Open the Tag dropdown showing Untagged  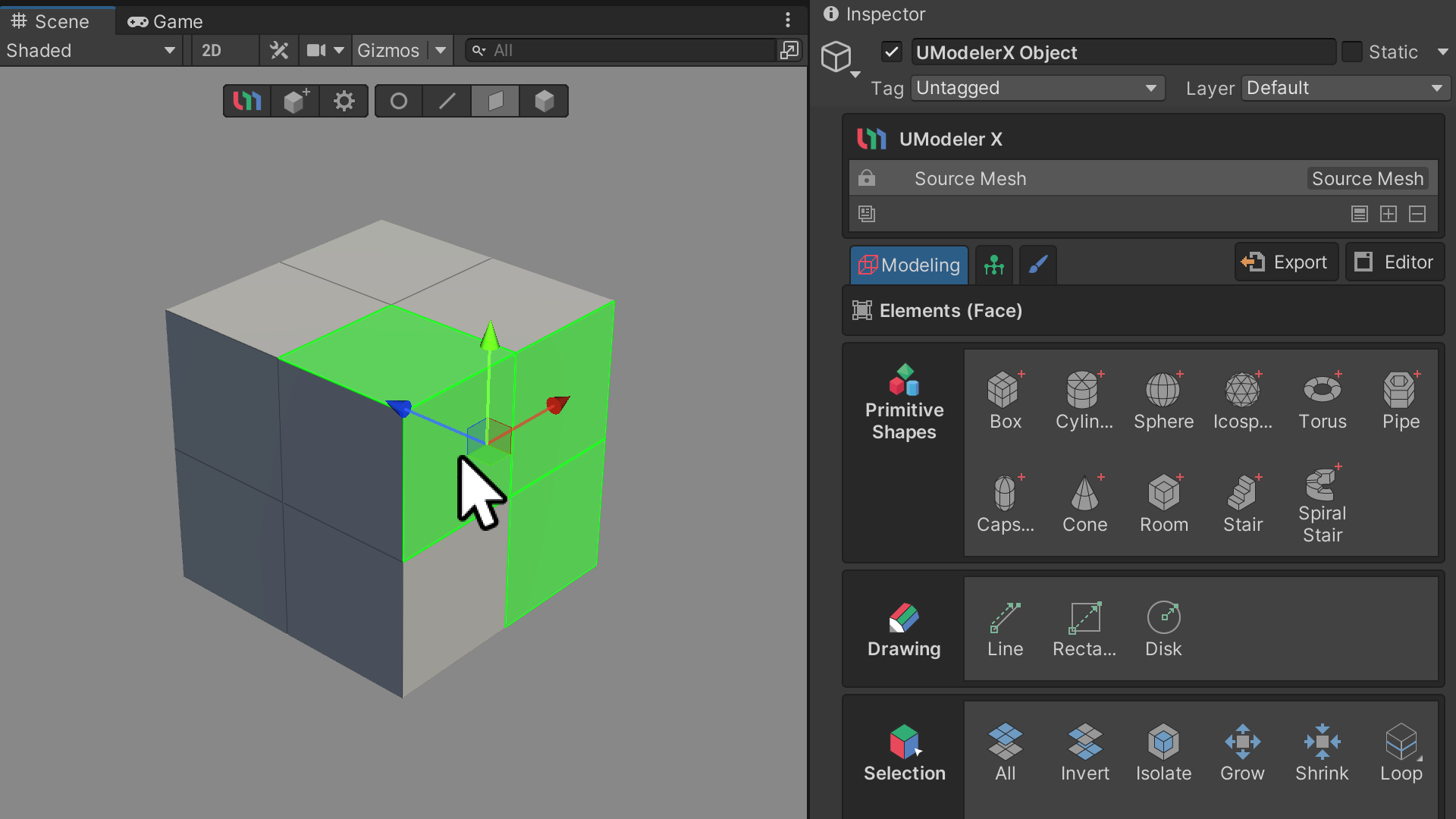tap(1037, 88)
